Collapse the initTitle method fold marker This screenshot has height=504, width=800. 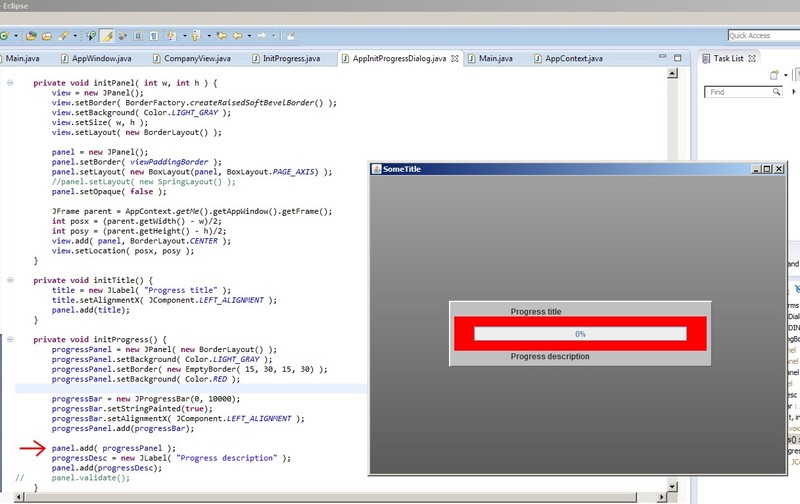(10, 280)
